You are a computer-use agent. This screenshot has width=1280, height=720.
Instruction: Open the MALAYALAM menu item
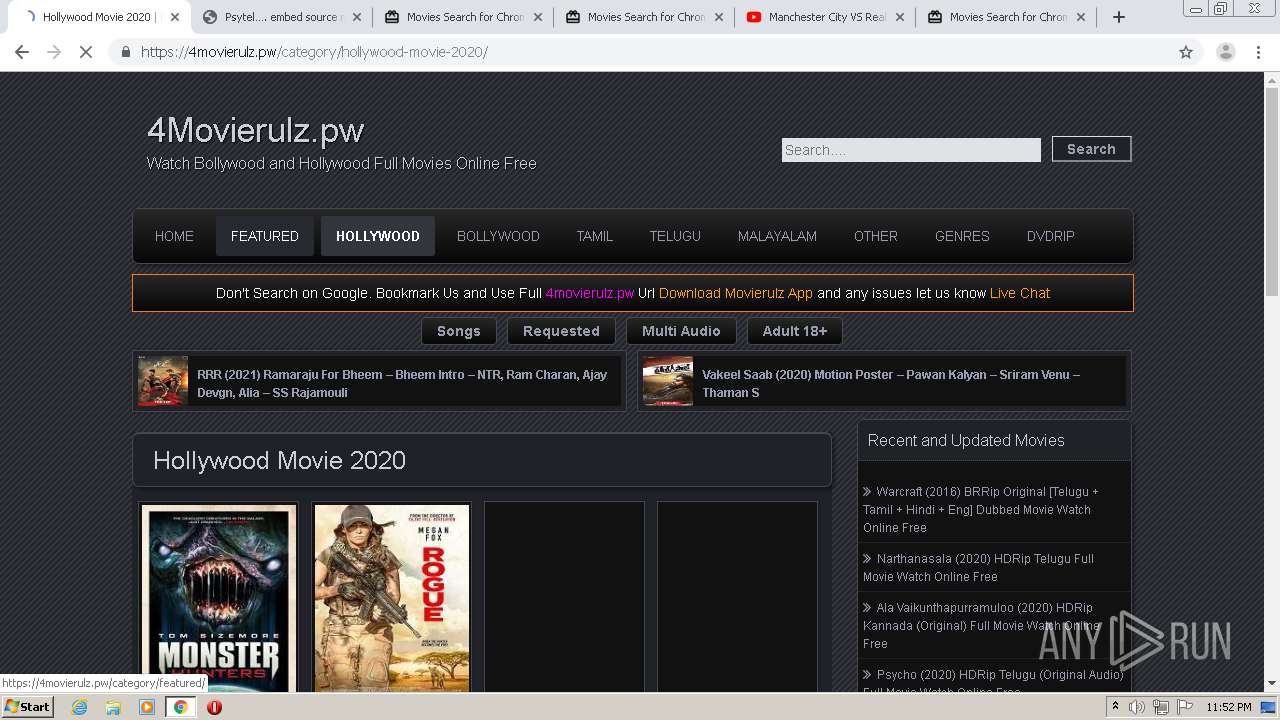777,236
